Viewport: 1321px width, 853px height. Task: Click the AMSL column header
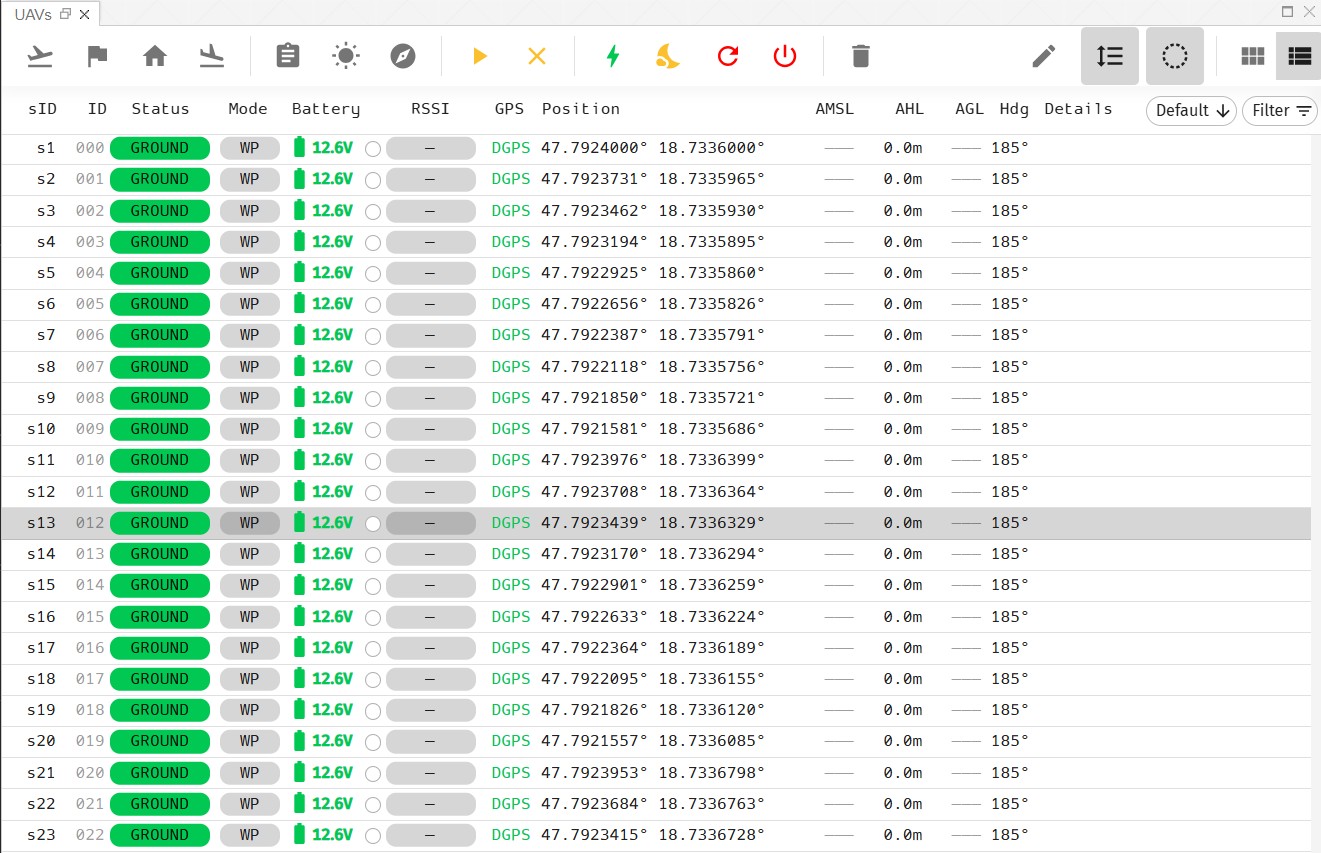pyautogui.click(x=835, y=109)
